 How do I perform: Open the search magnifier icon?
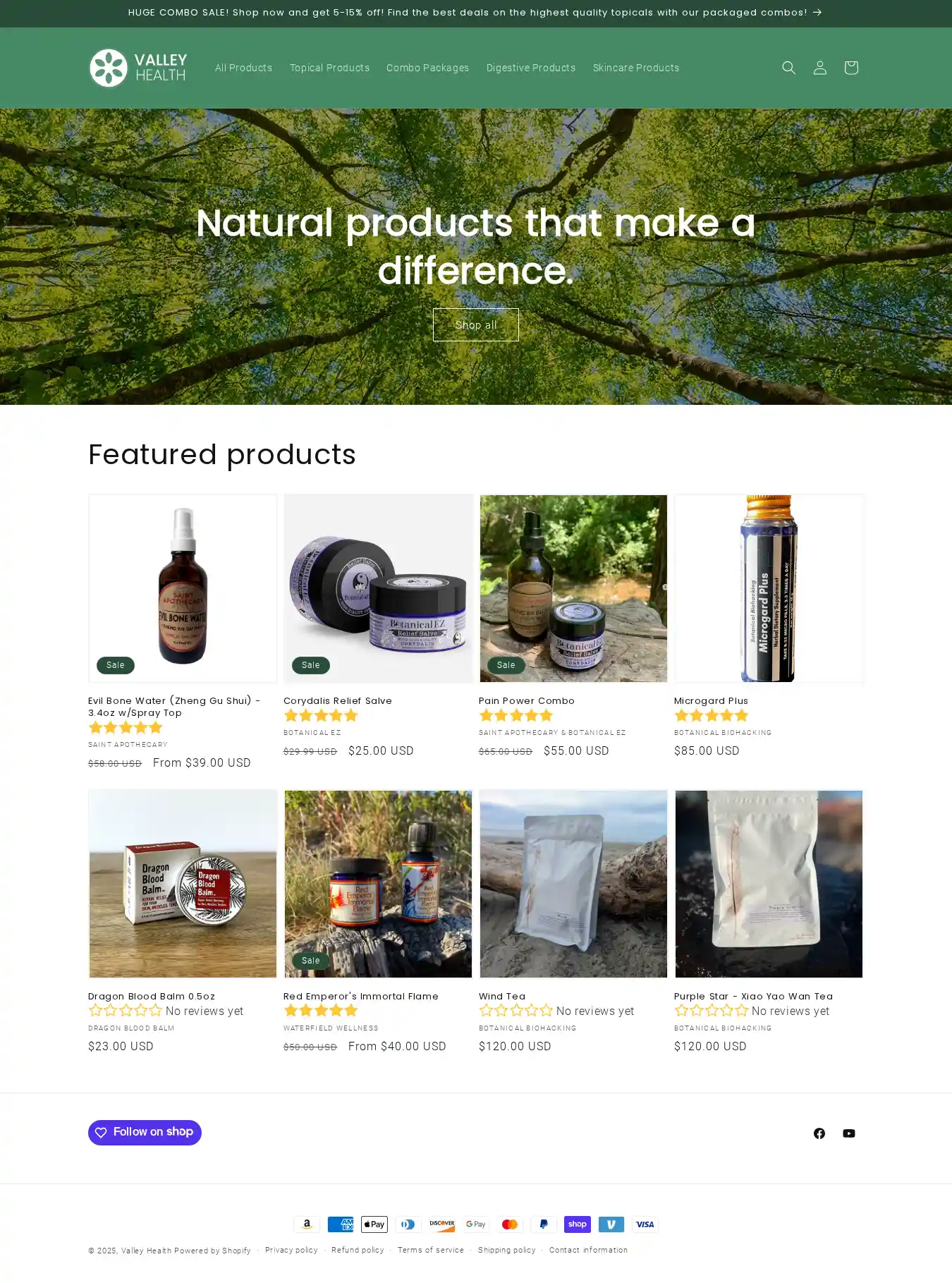point(788,68)
